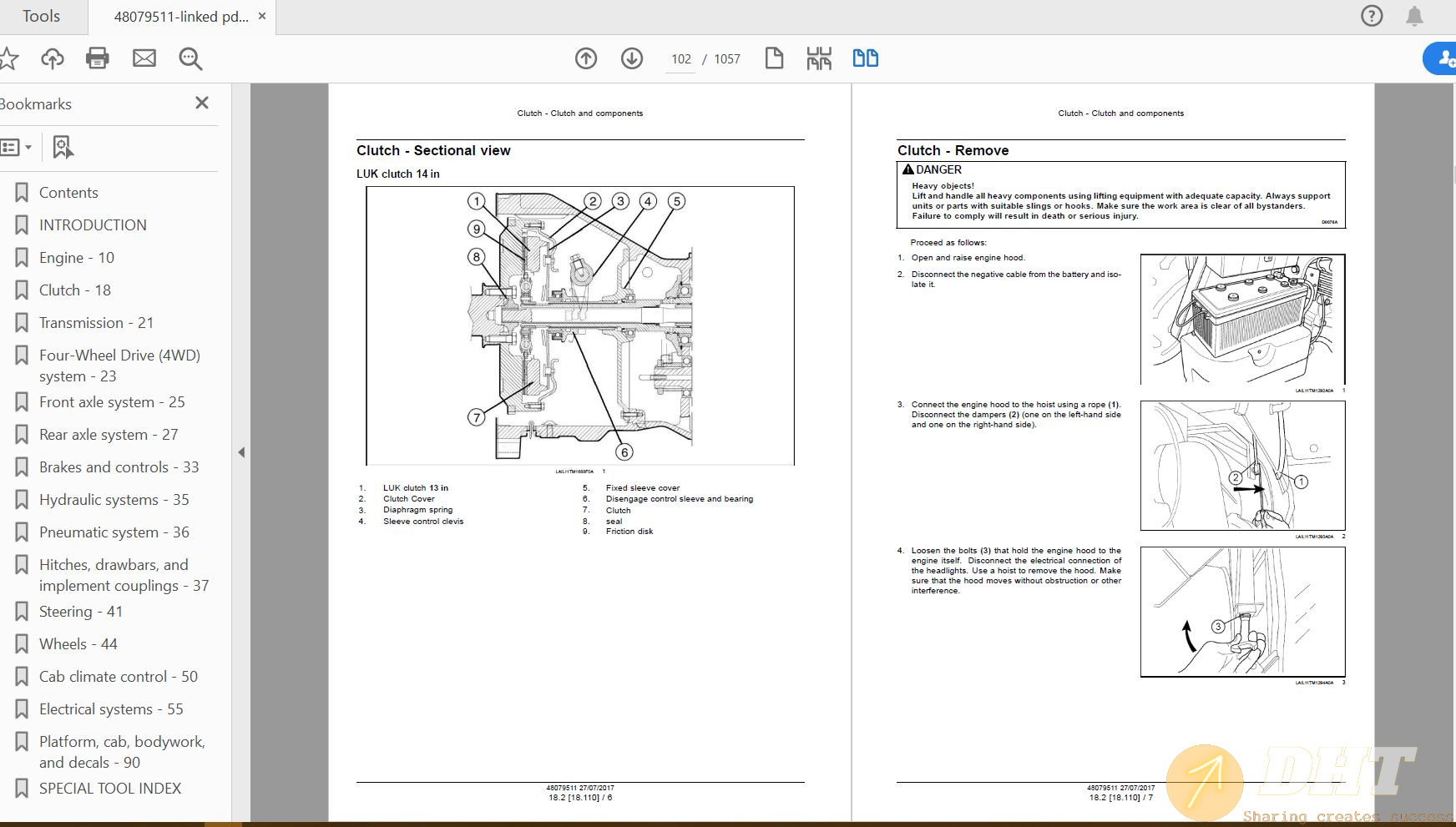Open the notifications bell
The image size is (1456, 827).
(1414, 16)
